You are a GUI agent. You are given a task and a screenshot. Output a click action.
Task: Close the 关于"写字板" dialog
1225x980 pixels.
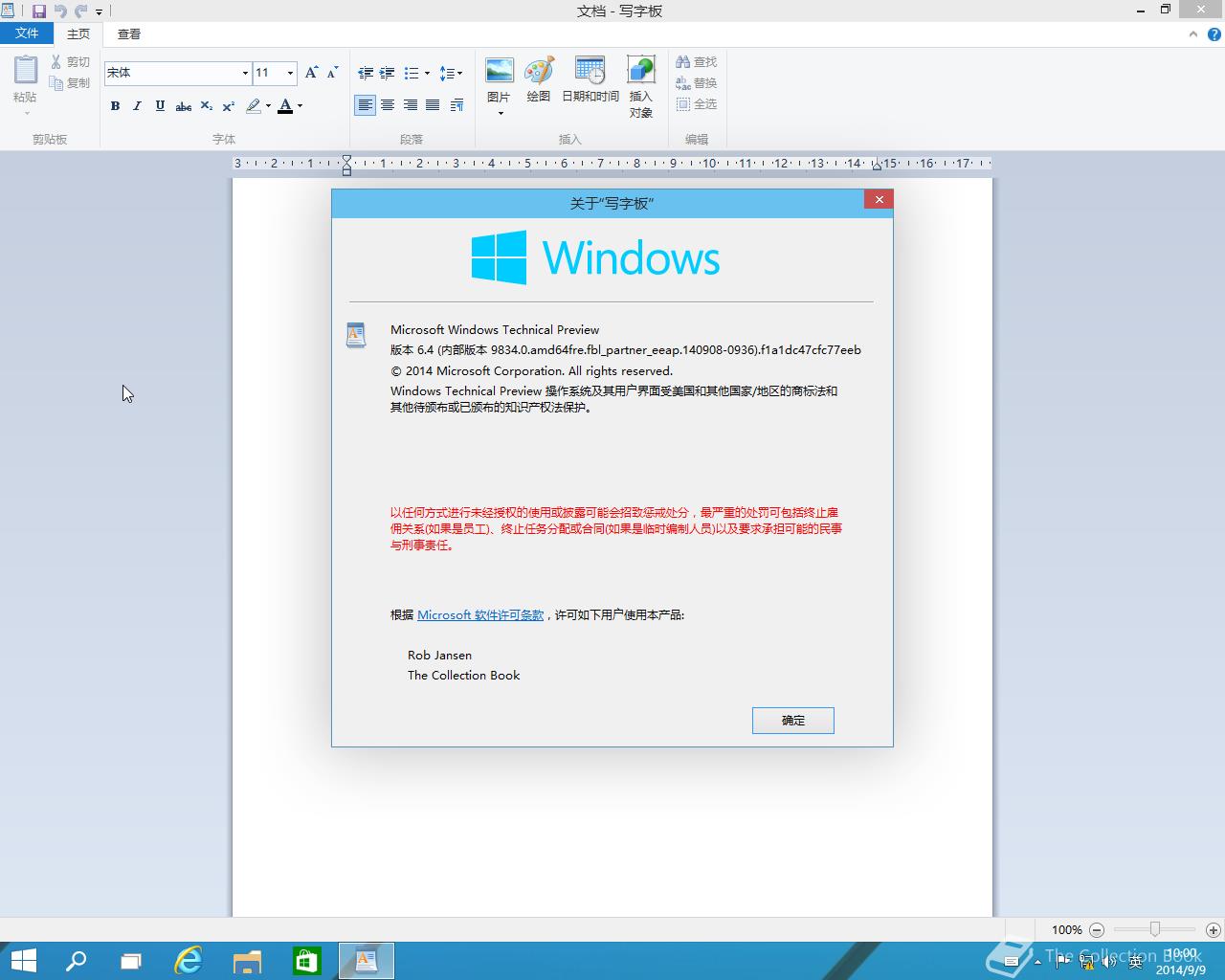[x=879, y=199]
